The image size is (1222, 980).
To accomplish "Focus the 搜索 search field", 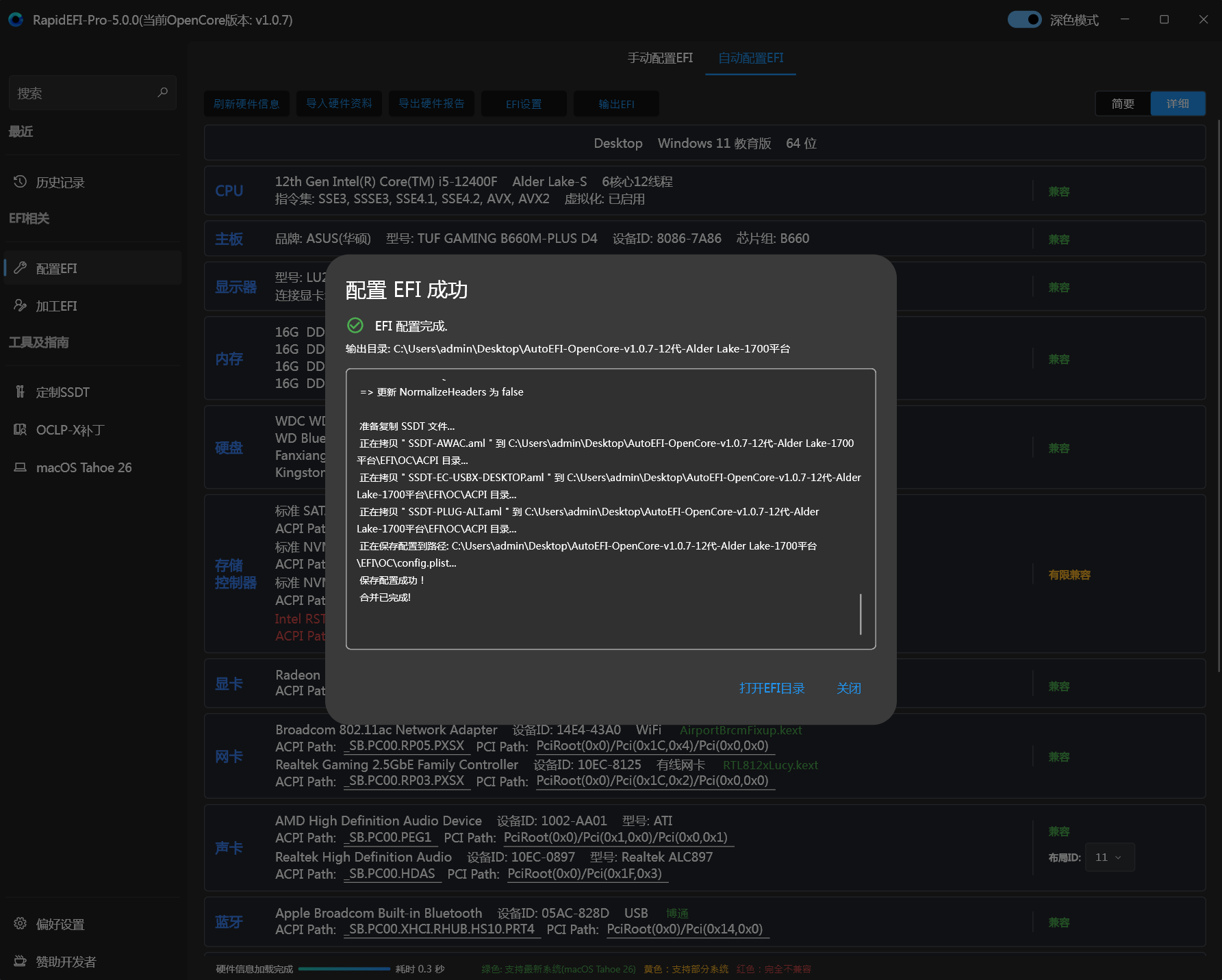I will tap(92, 93).
